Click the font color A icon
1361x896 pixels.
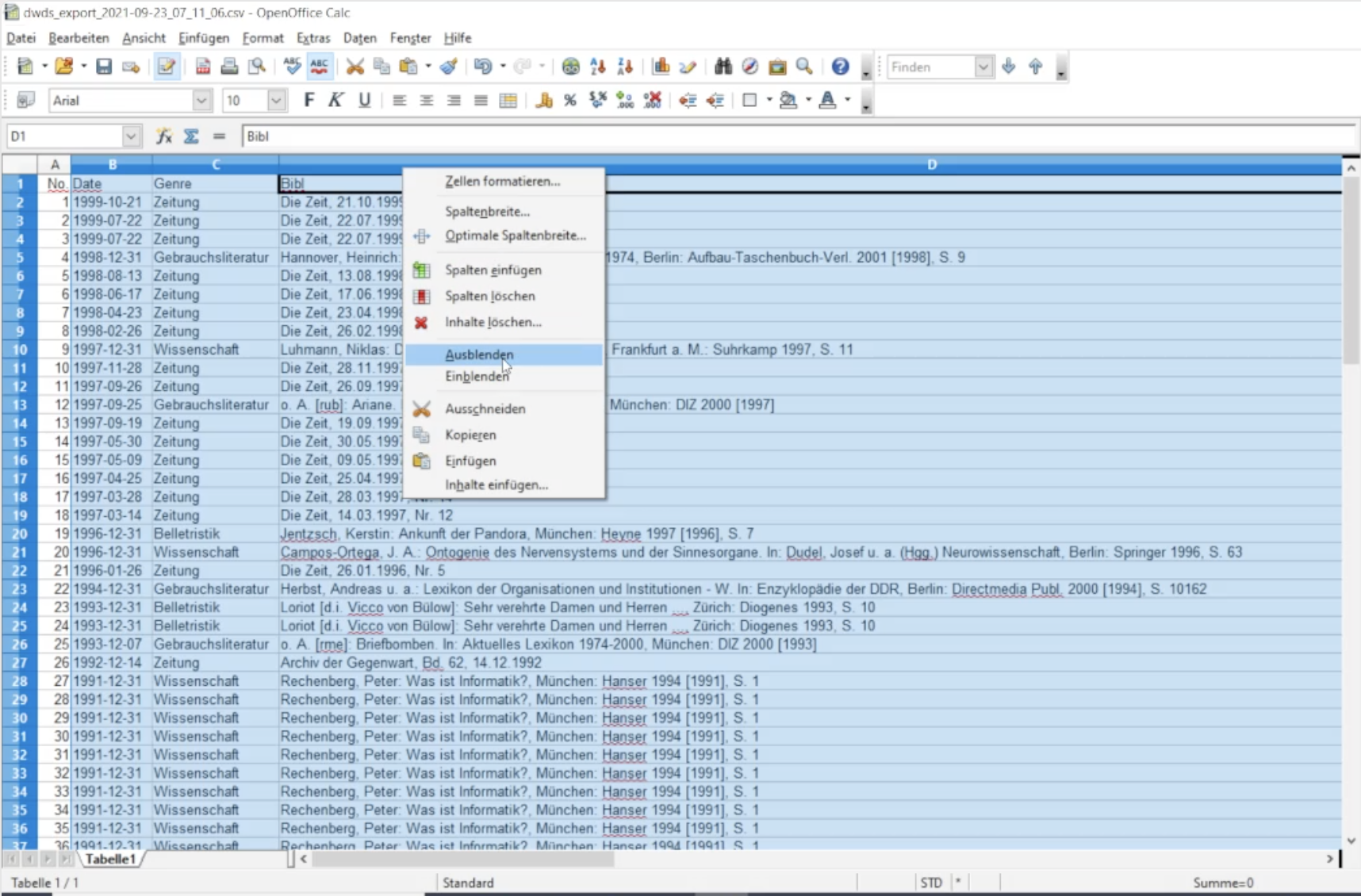pyautogui.click(x=827, y=100)
